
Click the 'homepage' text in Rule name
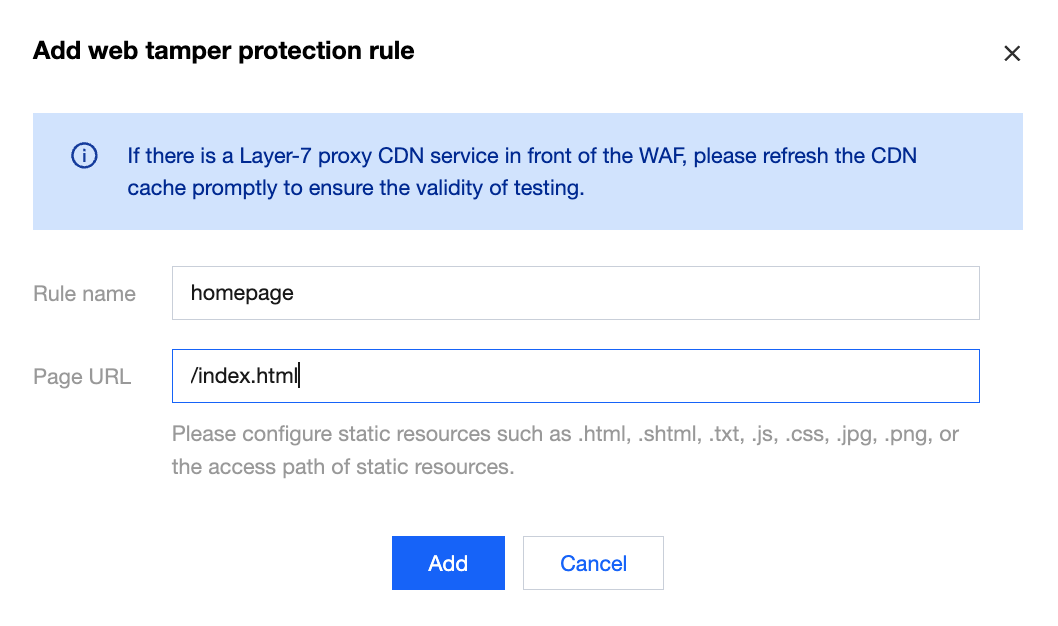click(242, 293)
